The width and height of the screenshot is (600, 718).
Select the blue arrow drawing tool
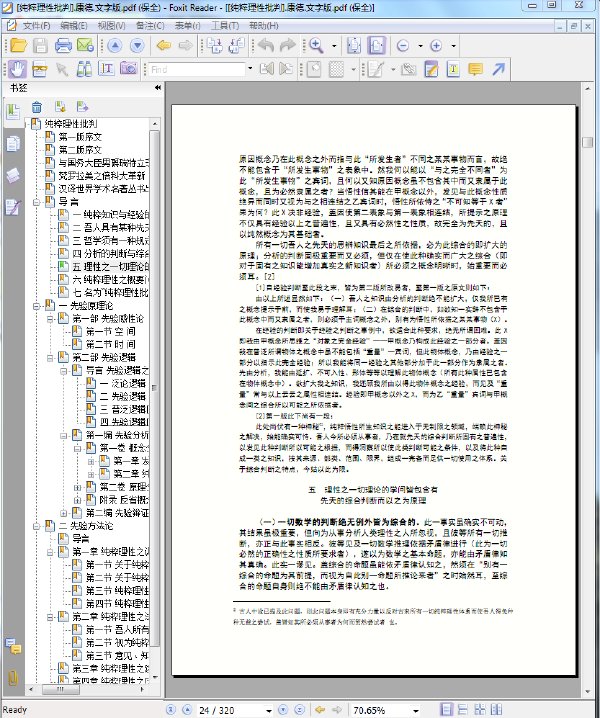click(498, 69)
